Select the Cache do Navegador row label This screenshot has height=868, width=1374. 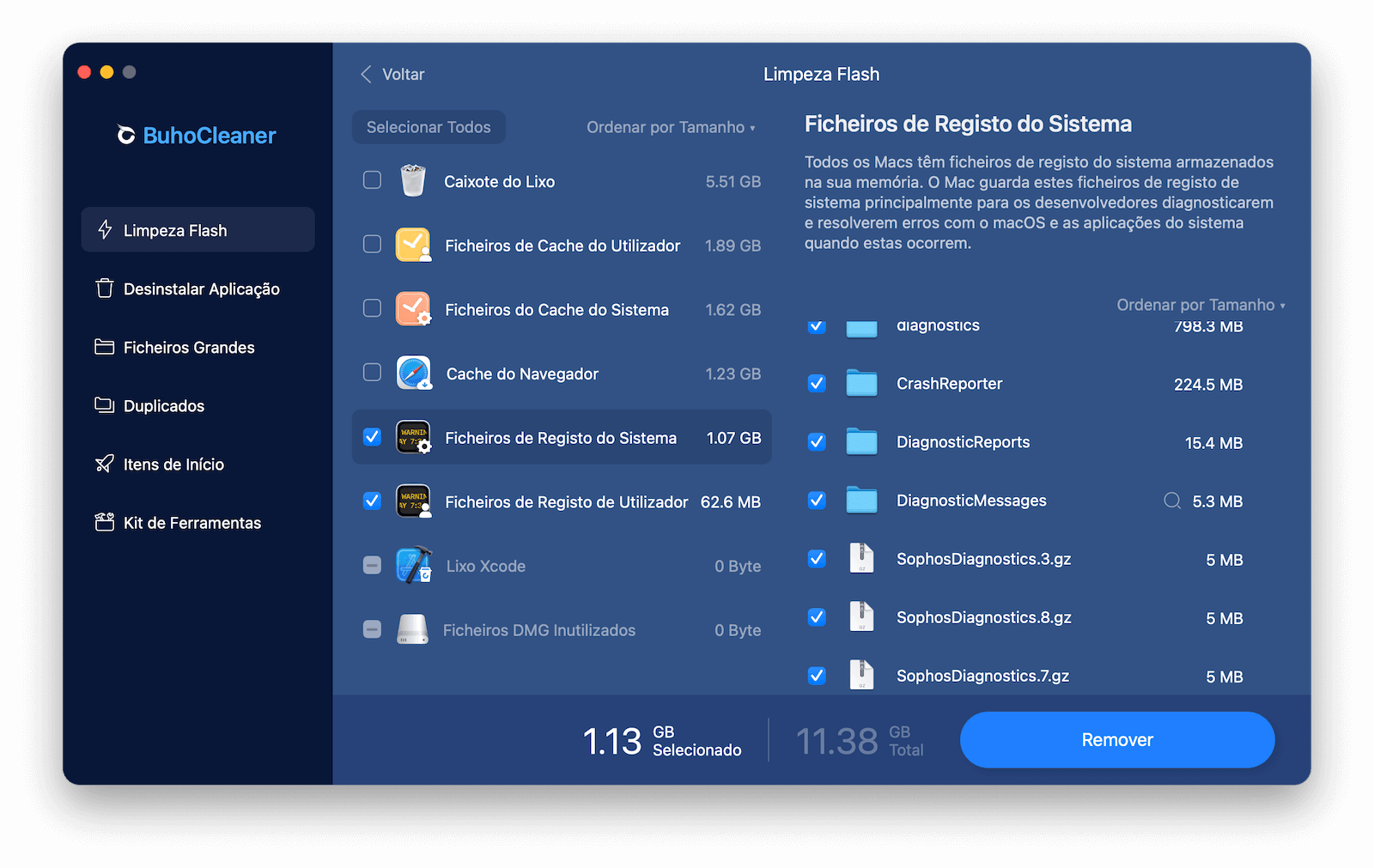522,373
